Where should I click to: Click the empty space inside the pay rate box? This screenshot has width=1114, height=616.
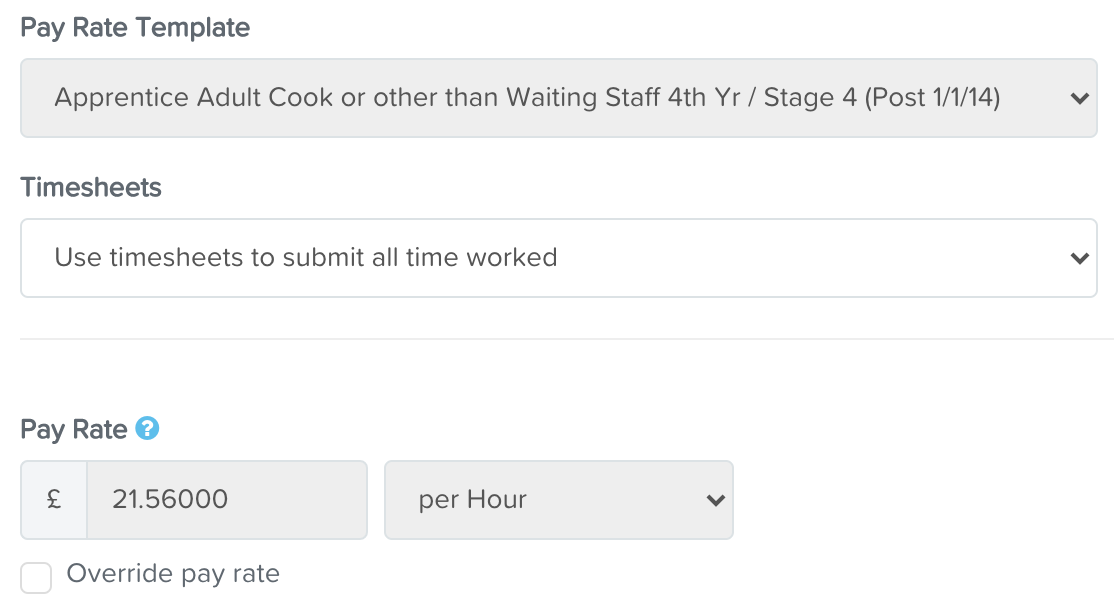(298, 499)
